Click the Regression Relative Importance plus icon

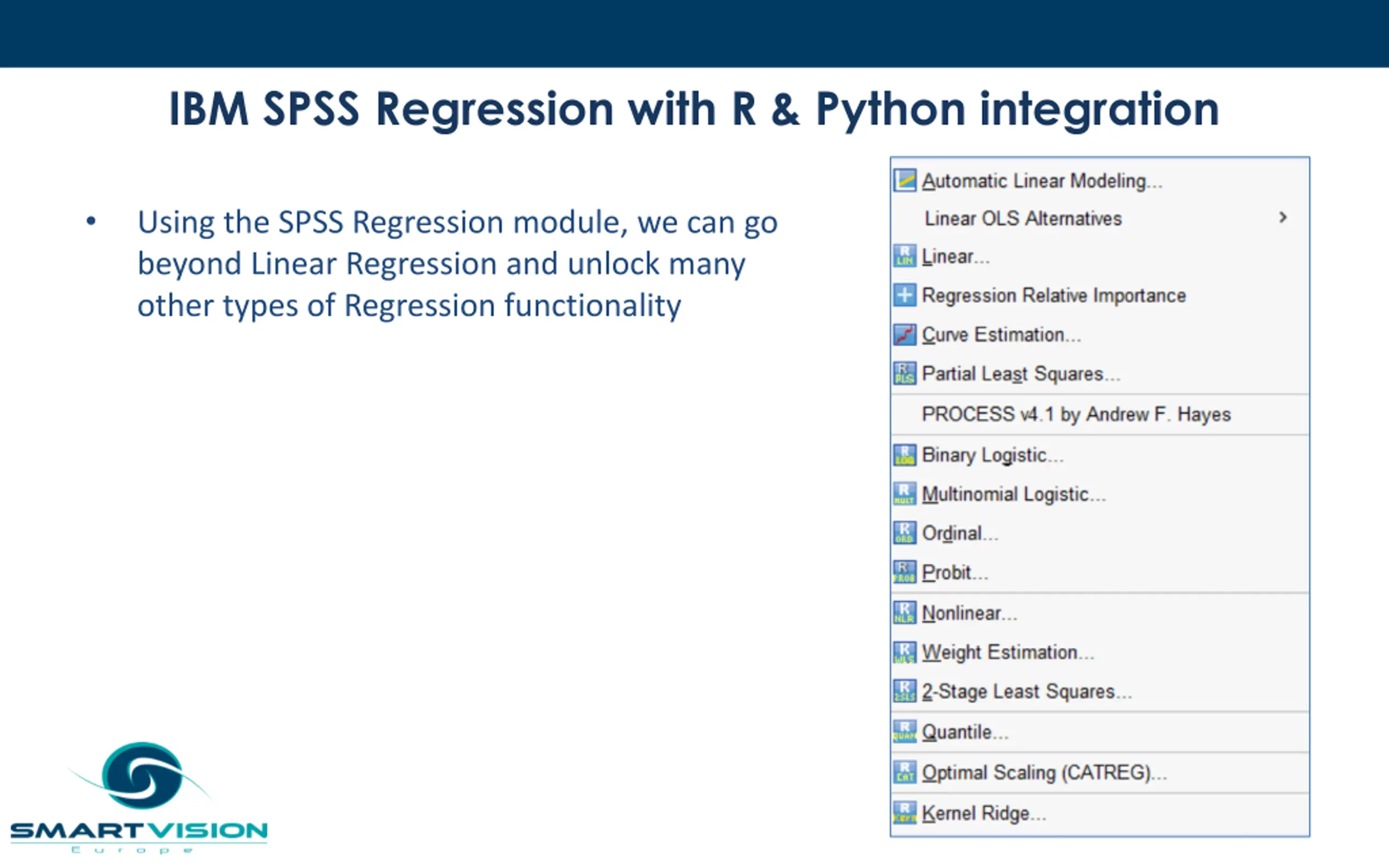904,296
